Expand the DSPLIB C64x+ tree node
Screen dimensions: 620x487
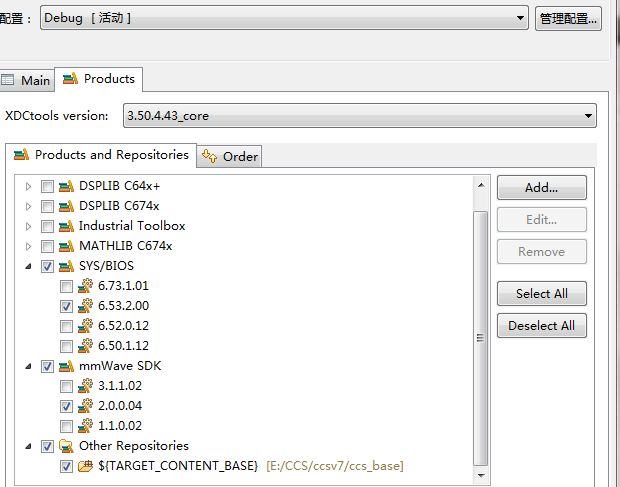click(x=28, y=186)
